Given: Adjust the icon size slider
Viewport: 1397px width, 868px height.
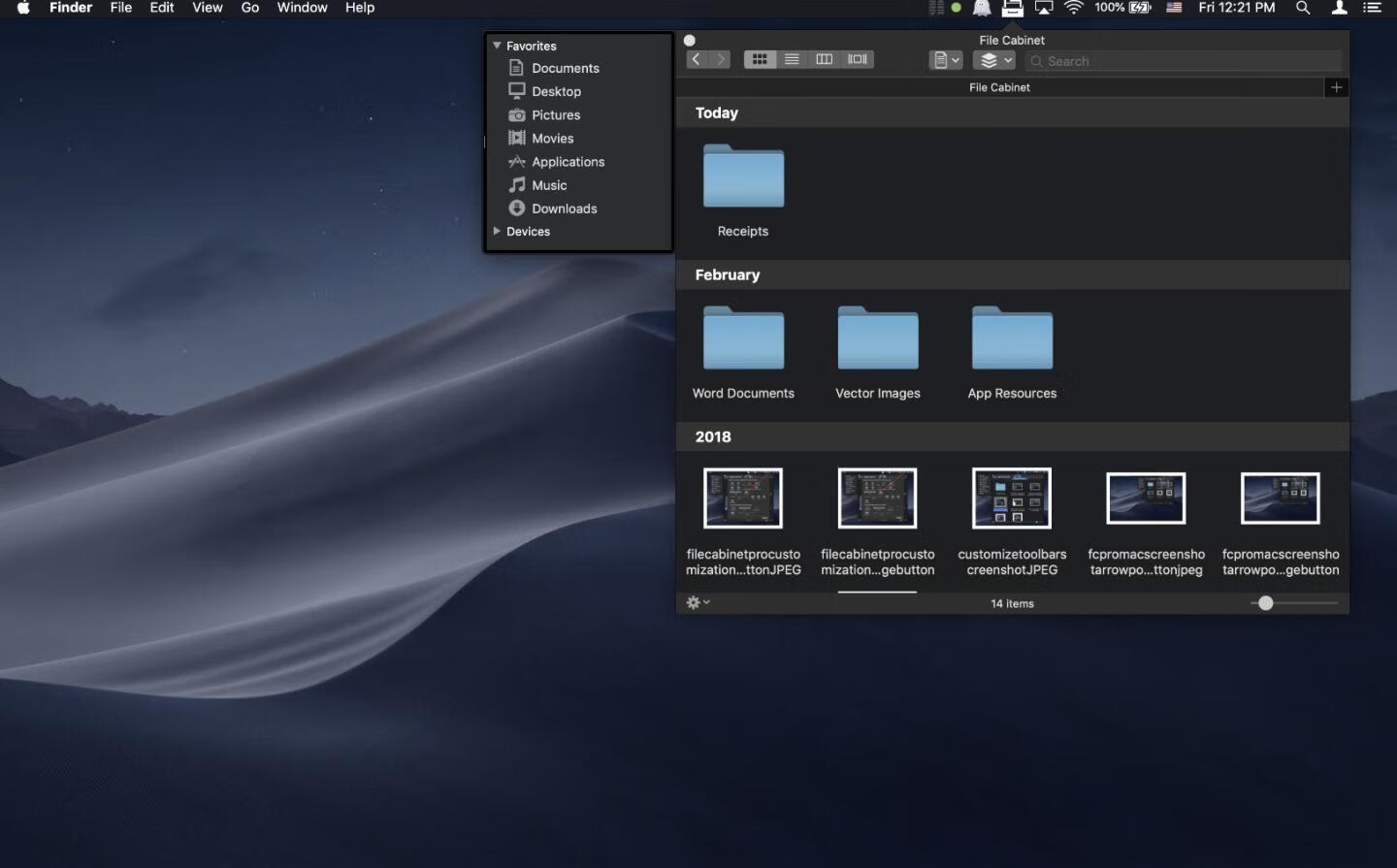Looking at the screenshot, I should tap(1265, 603).
